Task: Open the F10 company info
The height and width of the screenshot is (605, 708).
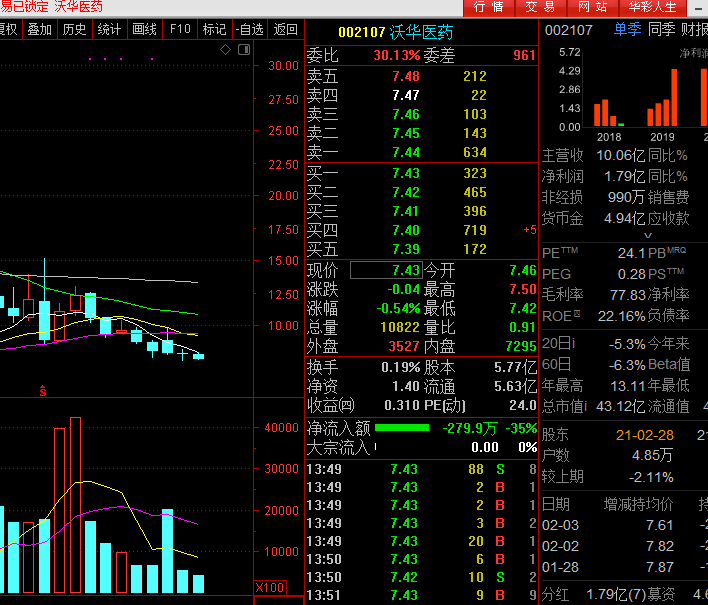Action: 180,29
